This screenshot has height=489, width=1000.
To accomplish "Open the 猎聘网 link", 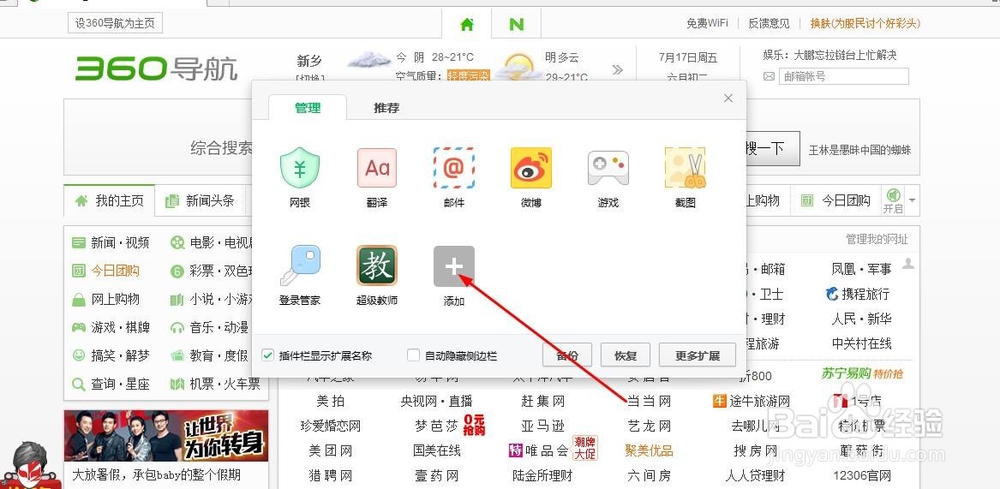I will pyautogui.click(x=330, y=476).
